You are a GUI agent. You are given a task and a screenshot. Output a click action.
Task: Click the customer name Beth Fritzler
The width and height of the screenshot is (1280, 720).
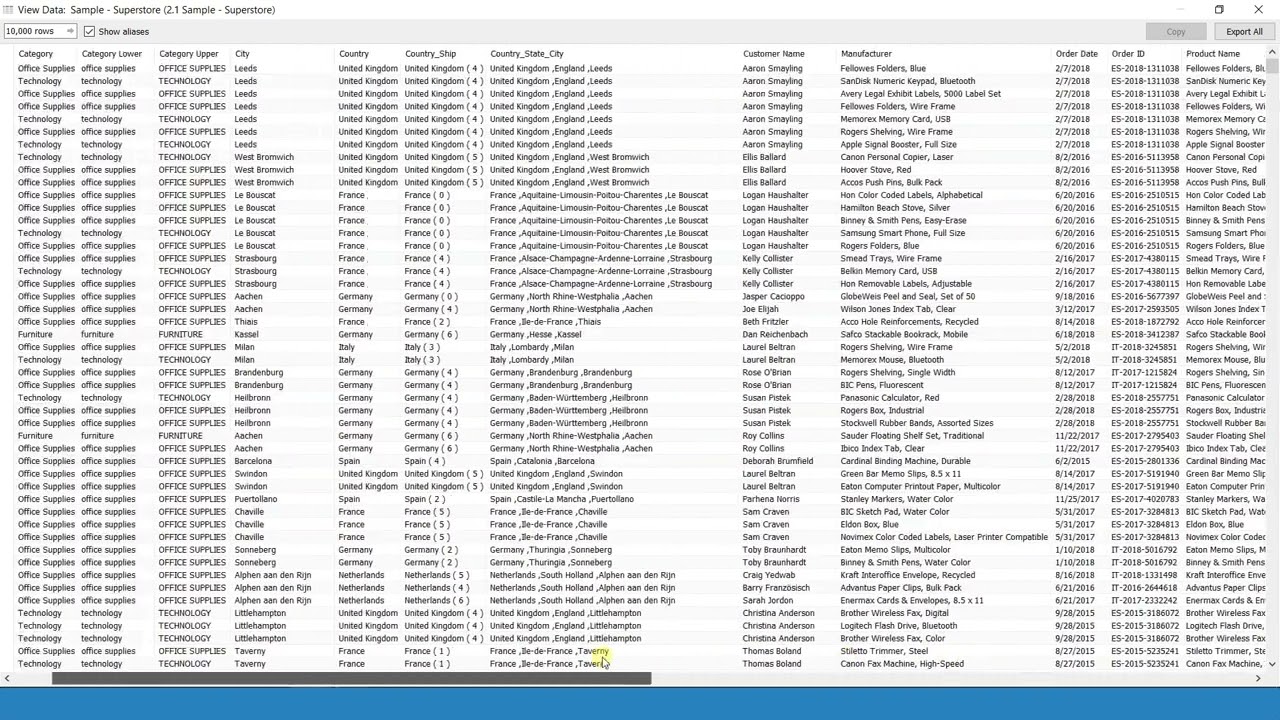click(765, 322)
